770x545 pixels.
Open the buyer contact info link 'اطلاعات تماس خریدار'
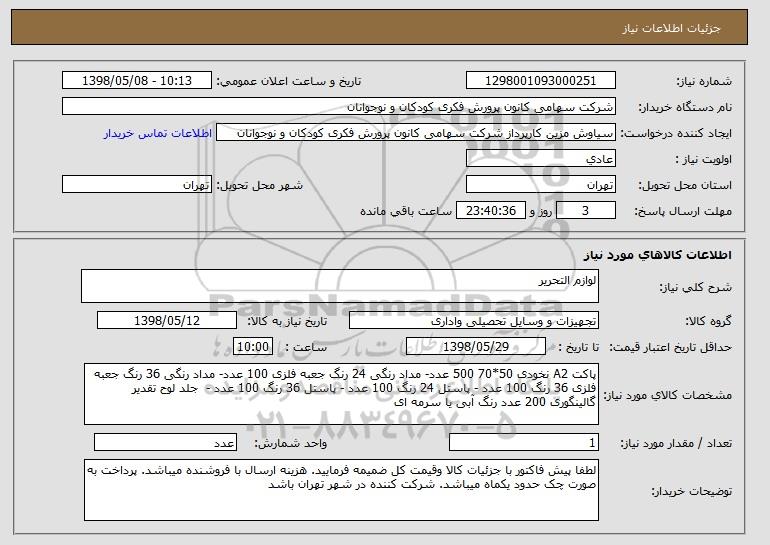pyautogui.click(x=158, y=133)
